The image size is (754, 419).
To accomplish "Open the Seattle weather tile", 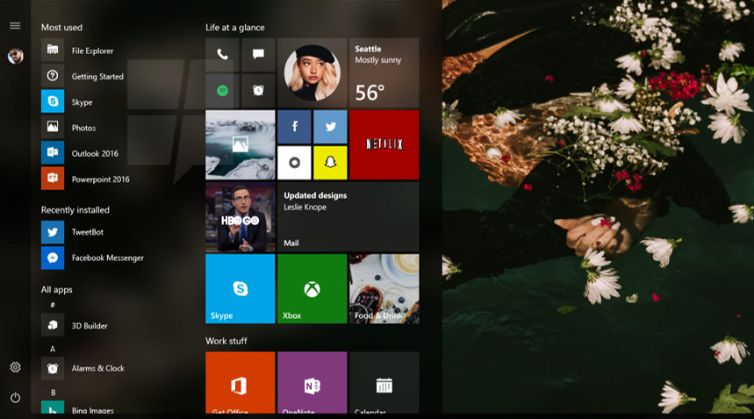I will 384,73.
